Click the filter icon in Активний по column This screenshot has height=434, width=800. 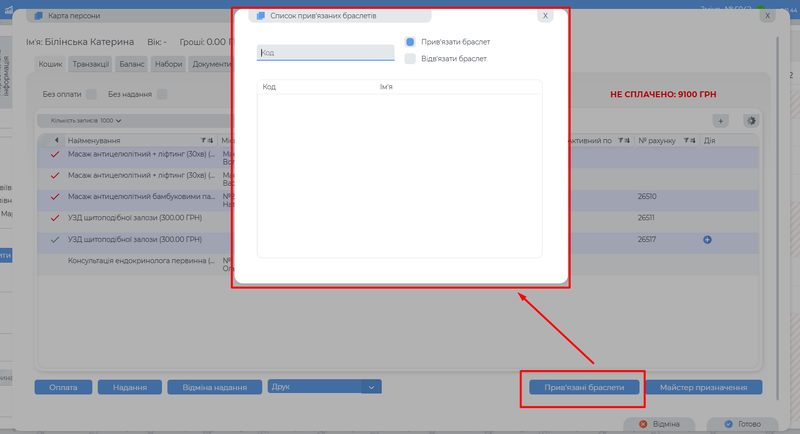click(624, 140)
